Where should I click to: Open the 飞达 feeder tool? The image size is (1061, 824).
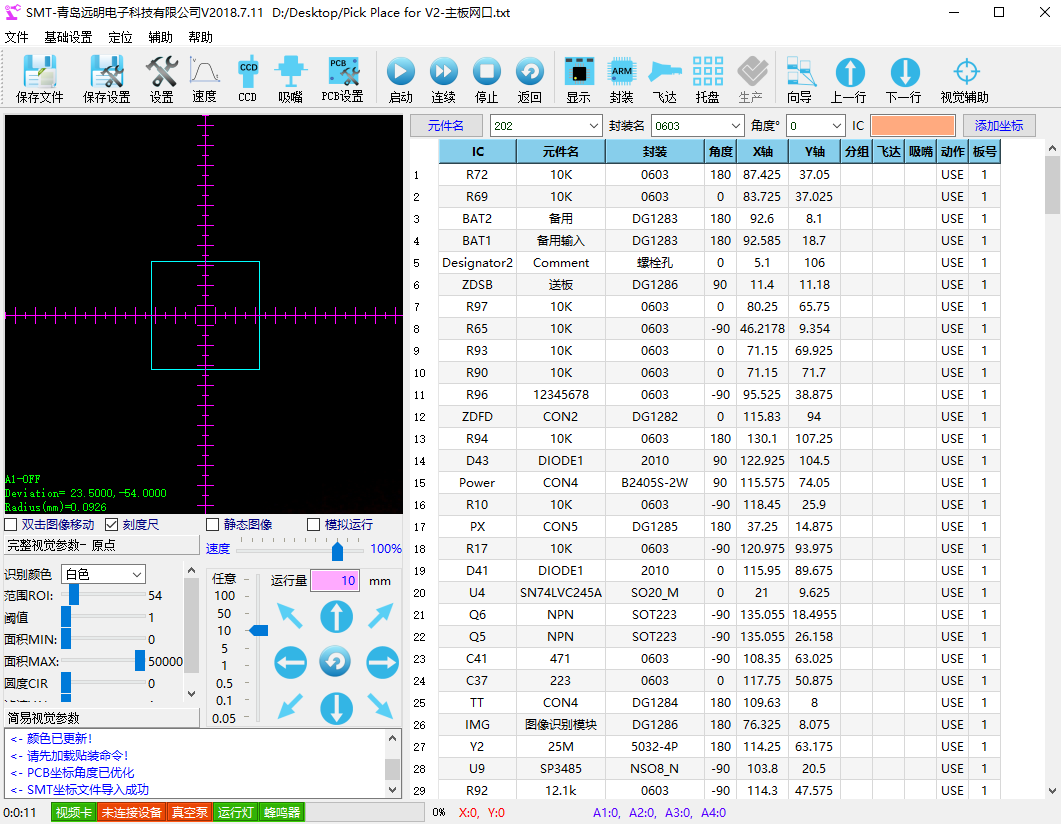click(664, 78)
